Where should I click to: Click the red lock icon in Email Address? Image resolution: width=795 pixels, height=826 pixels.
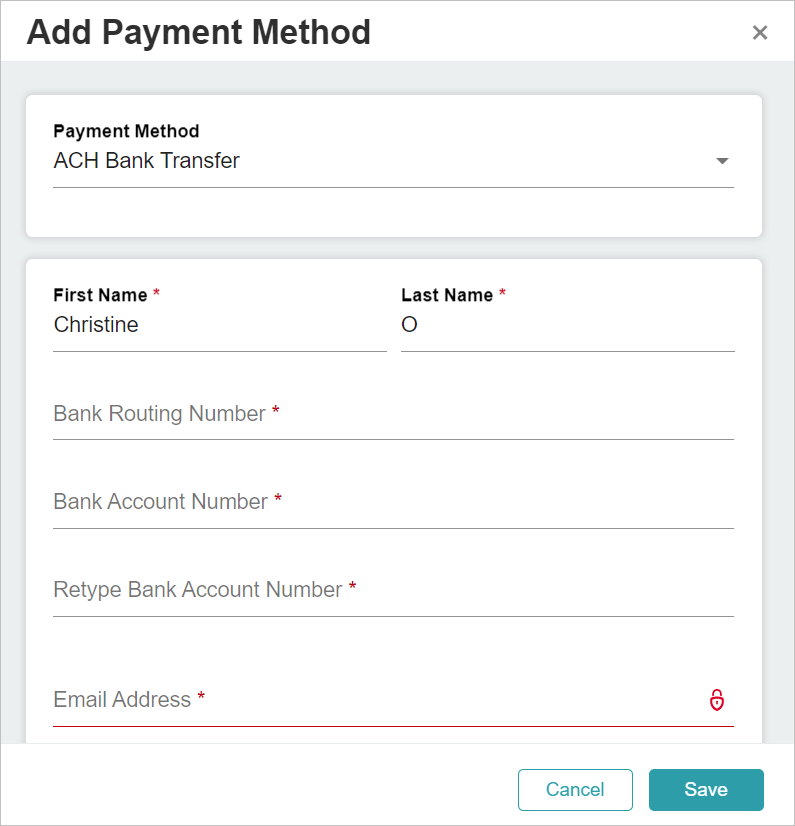(x=717, y=700)
